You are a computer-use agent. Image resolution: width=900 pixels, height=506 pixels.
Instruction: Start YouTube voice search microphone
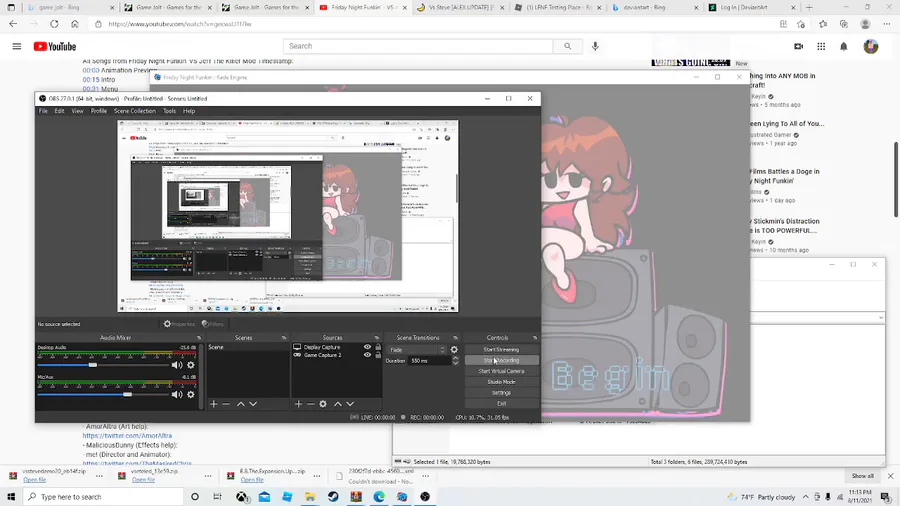595,46
